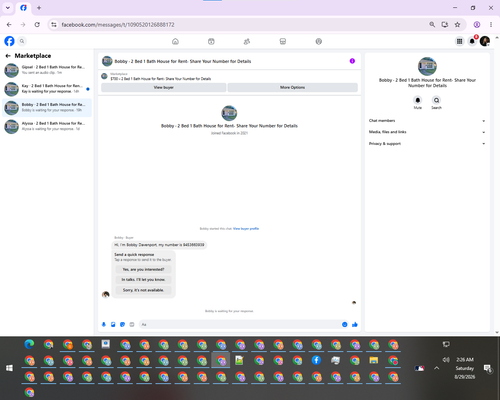
Task: Open the Windows notification center icon
Action: pos(488,368)
